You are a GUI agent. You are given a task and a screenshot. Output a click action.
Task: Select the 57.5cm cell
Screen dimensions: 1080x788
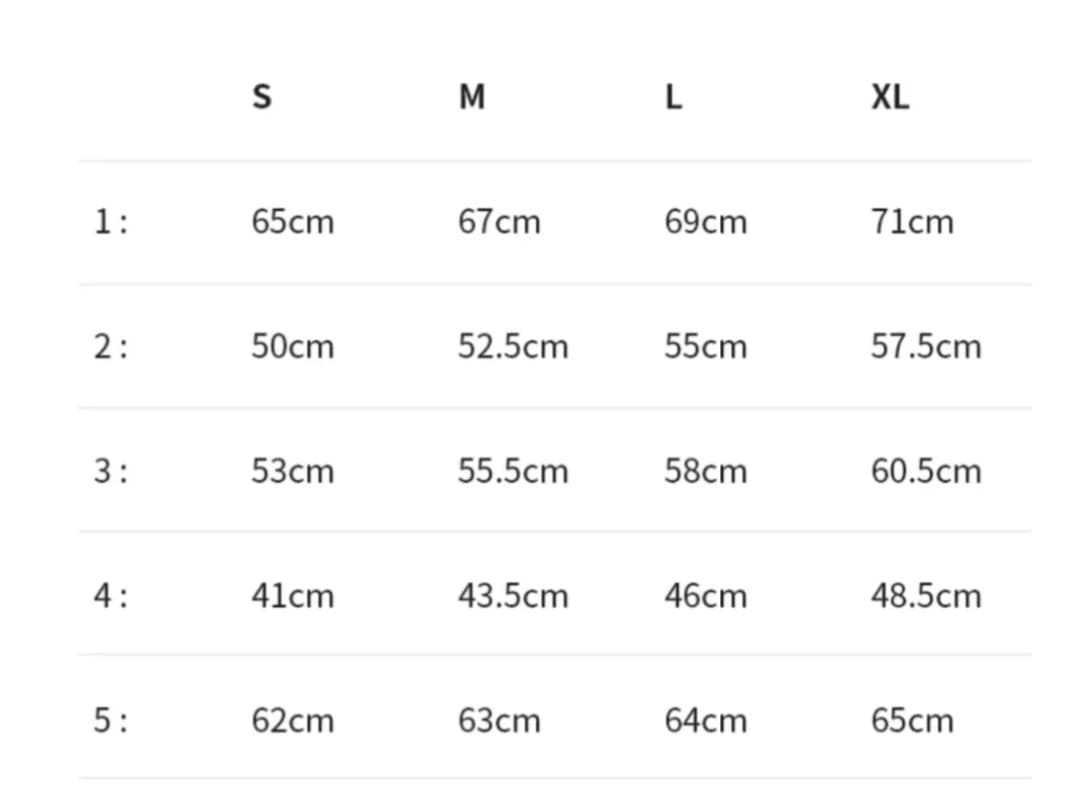coord(926,346)
